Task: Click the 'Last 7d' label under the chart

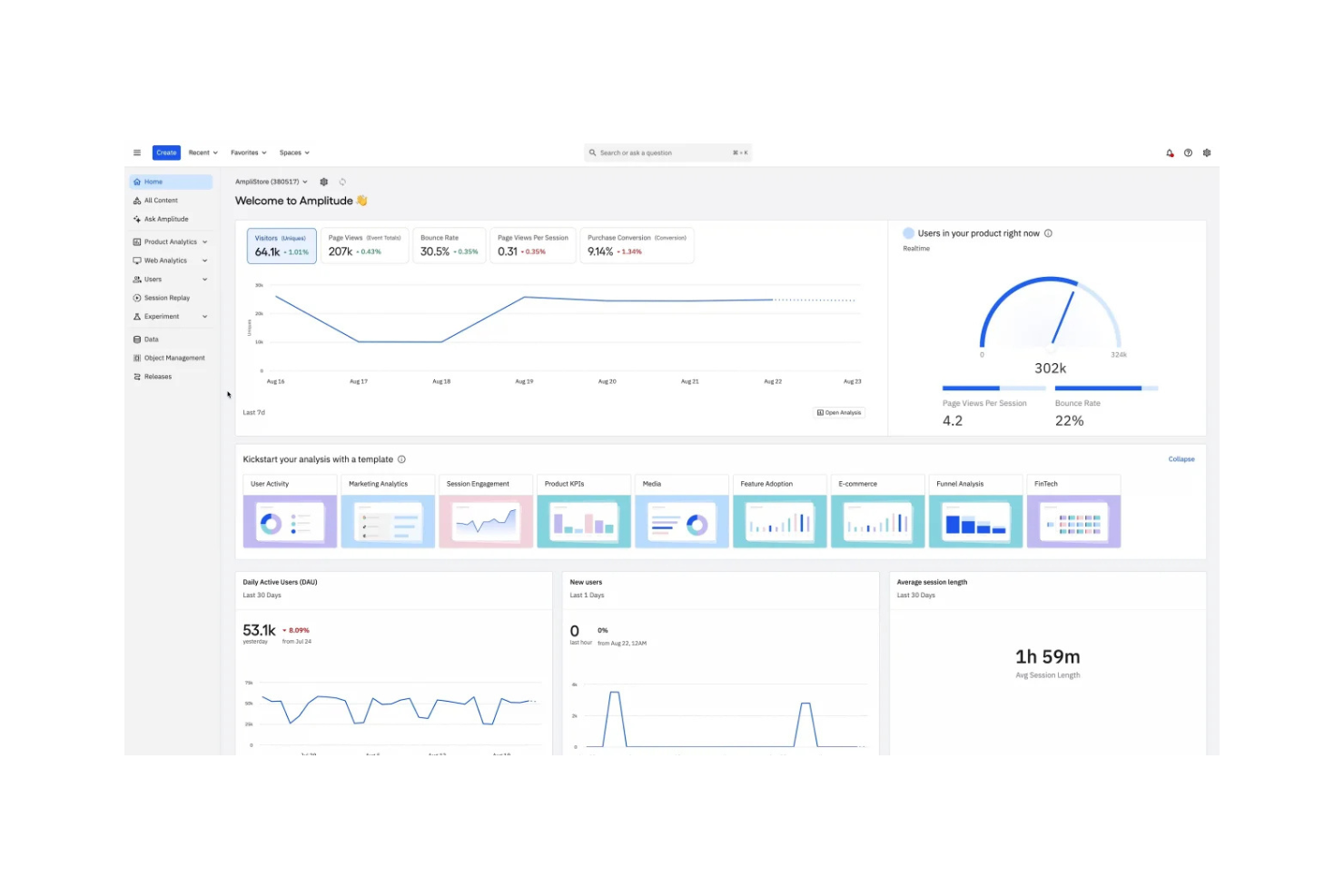Action: click(254, 413)
